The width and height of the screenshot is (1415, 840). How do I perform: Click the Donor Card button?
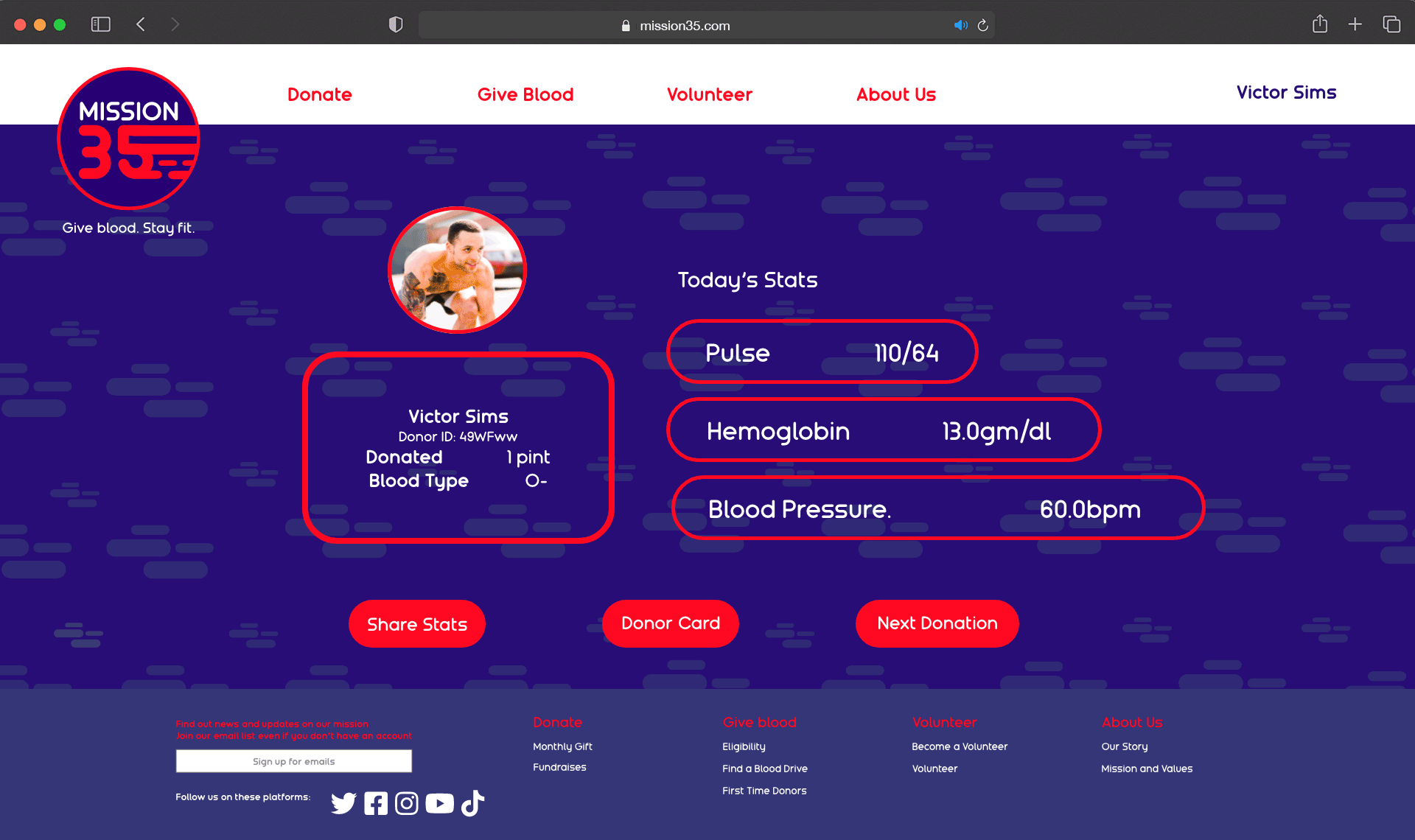671,623
